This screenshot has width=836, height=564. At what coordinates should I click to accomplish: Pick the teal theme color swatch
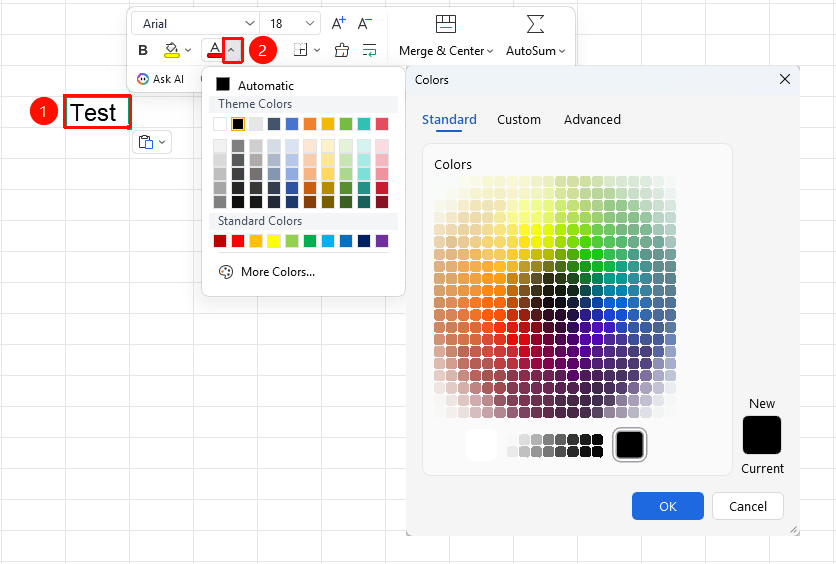(x=364, y=124)
